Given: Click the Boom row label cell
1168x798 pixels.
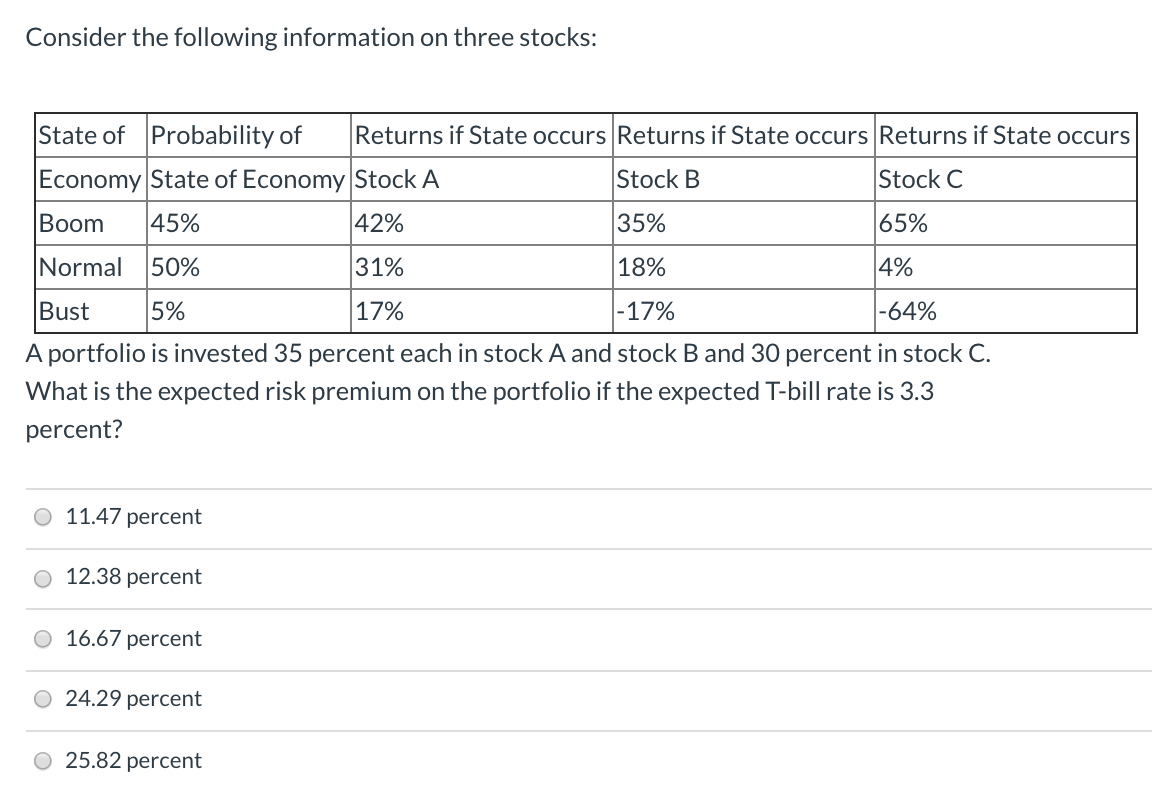Looking at the screenshot, I should [x=70, y=224].
